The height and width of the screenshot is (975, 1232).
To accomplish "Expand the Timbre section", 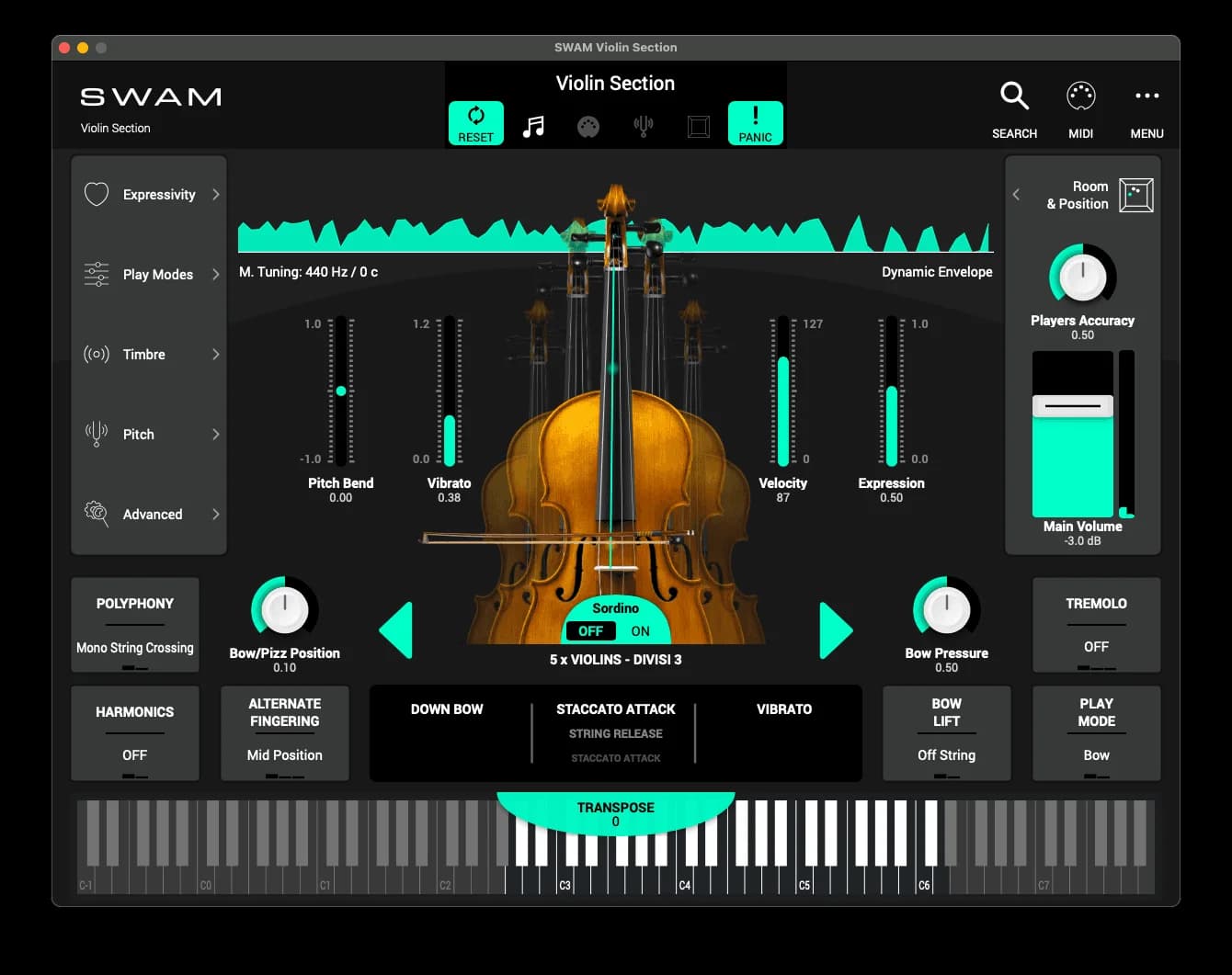I will click(150, 355).
